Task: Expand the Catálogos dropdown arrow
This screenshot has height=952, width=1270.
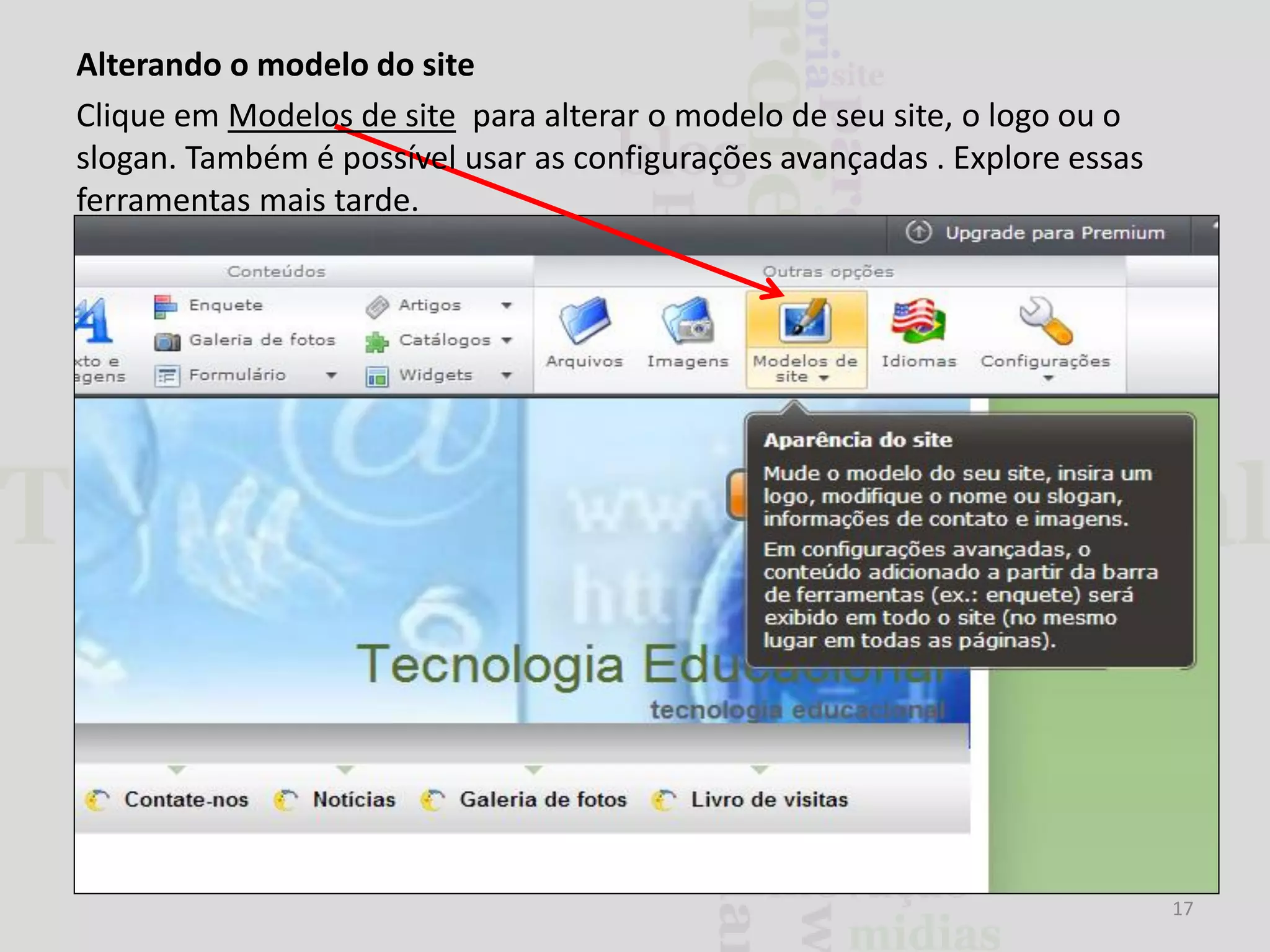Action: point(507,340)
